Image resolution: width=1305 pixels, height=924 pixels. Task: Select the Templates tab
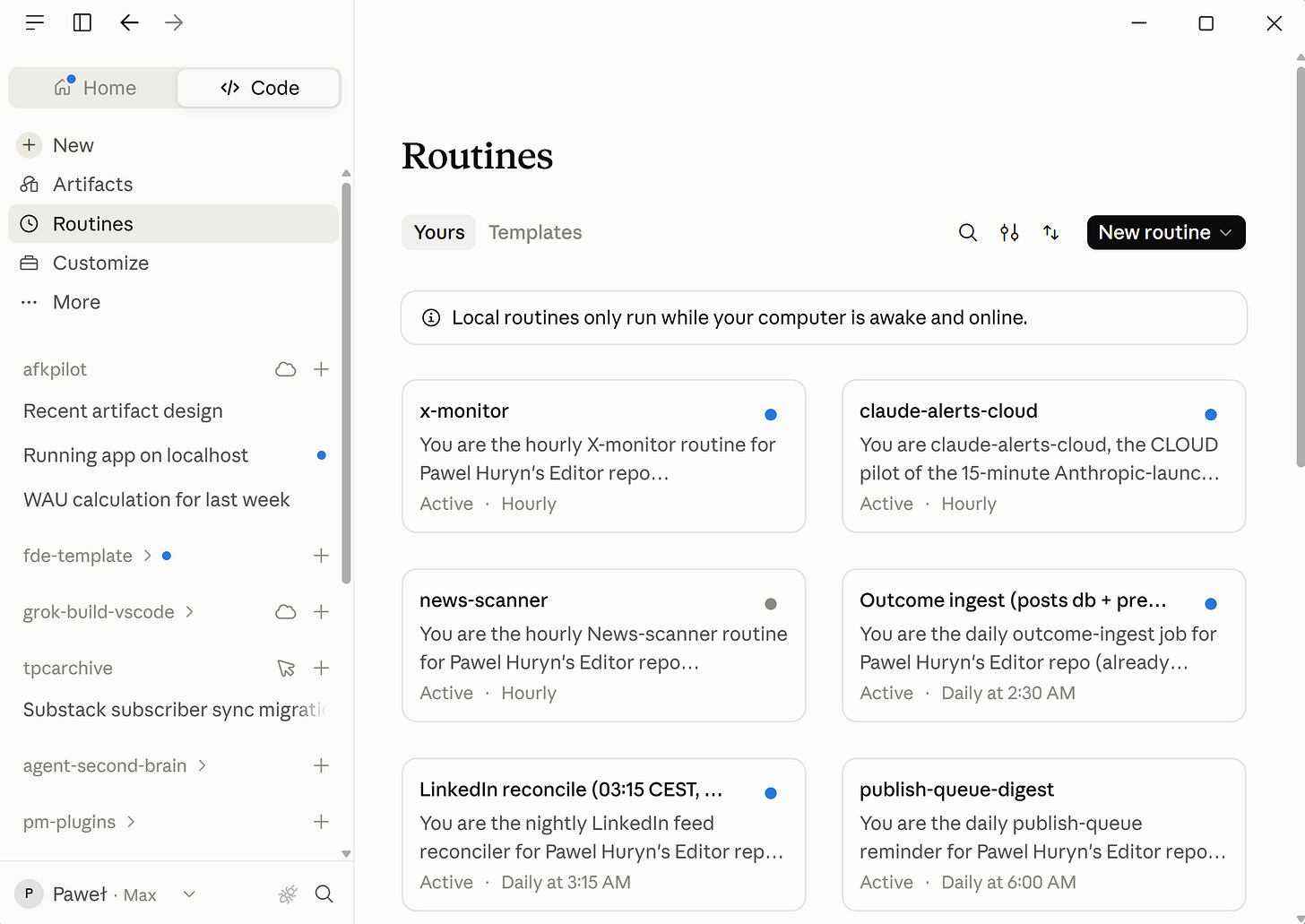(535, 233)
